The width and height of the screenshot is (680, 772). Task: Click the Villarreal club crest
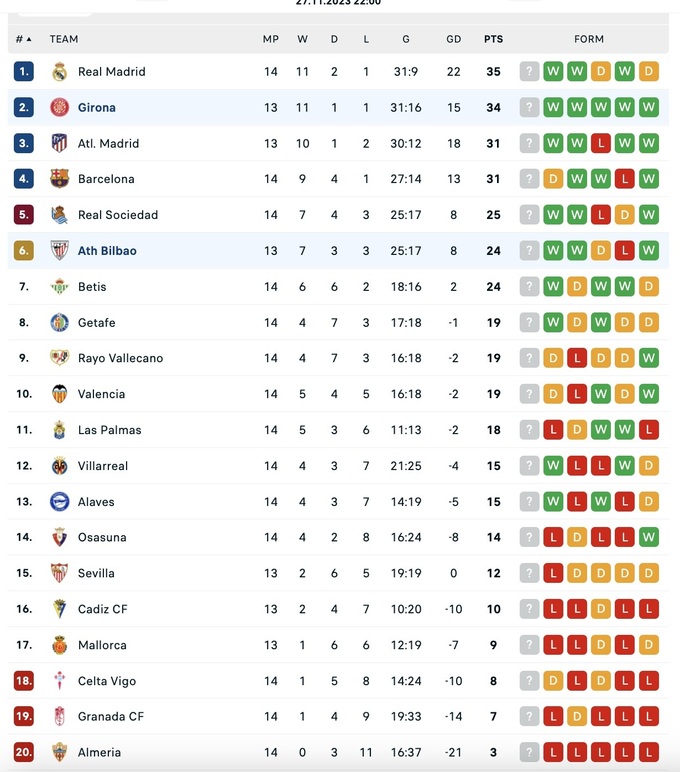[x=59, y=466]
